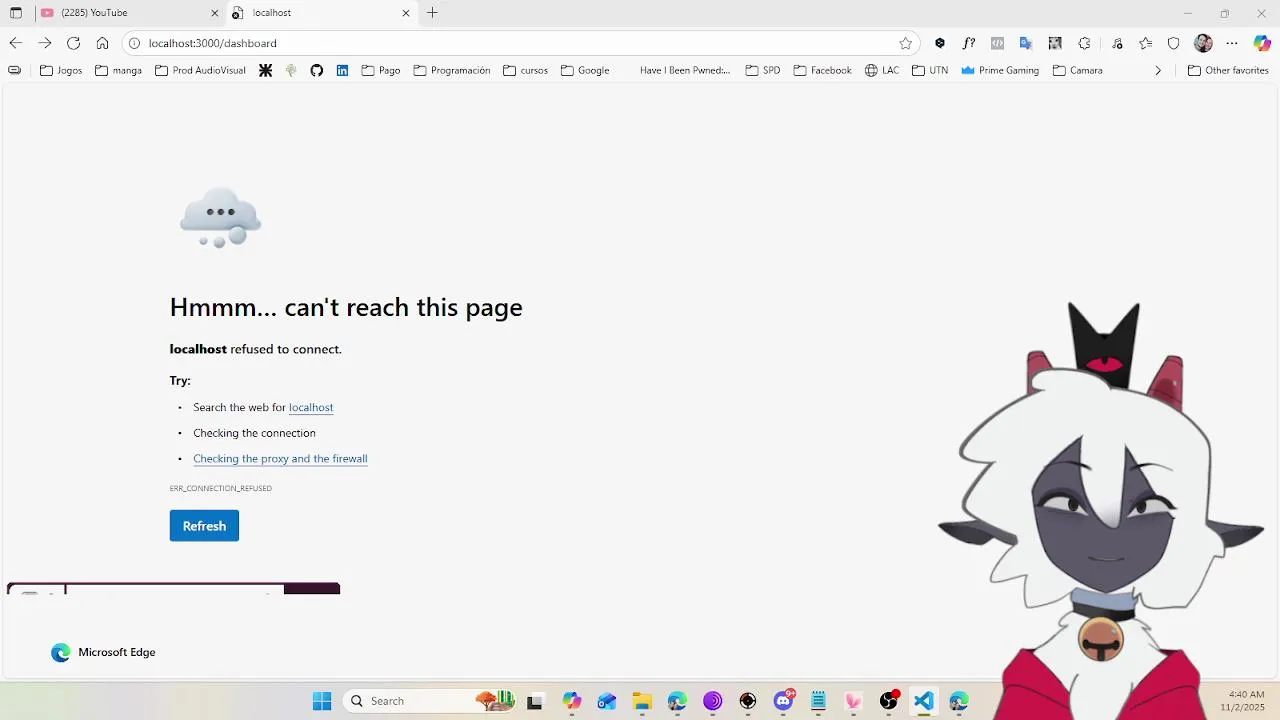
Task: Click the taskbar Search box
Action: (430, 701)
